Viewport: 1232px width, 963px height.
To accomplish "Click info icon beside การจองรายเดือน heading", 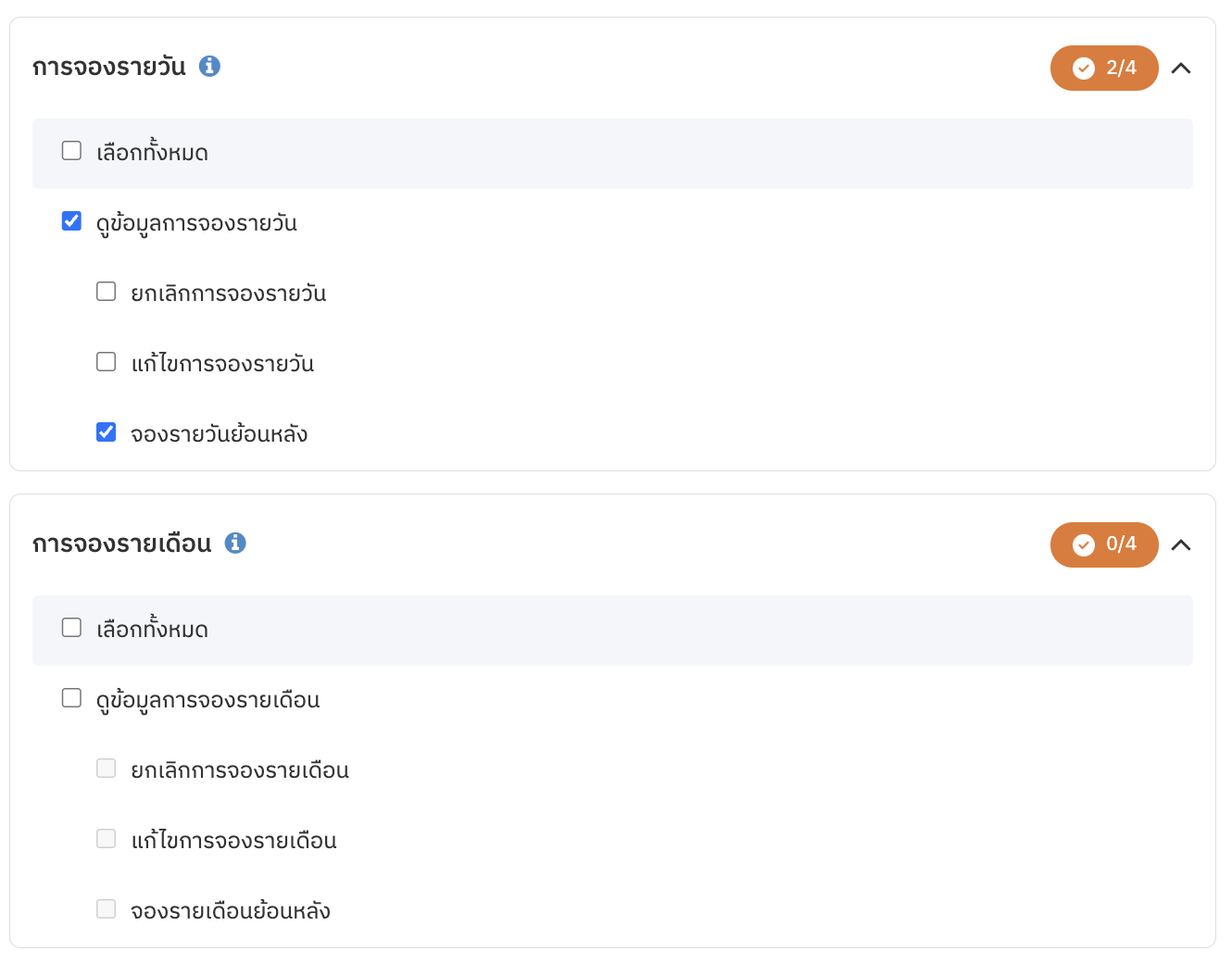I will tap(235, 544).
